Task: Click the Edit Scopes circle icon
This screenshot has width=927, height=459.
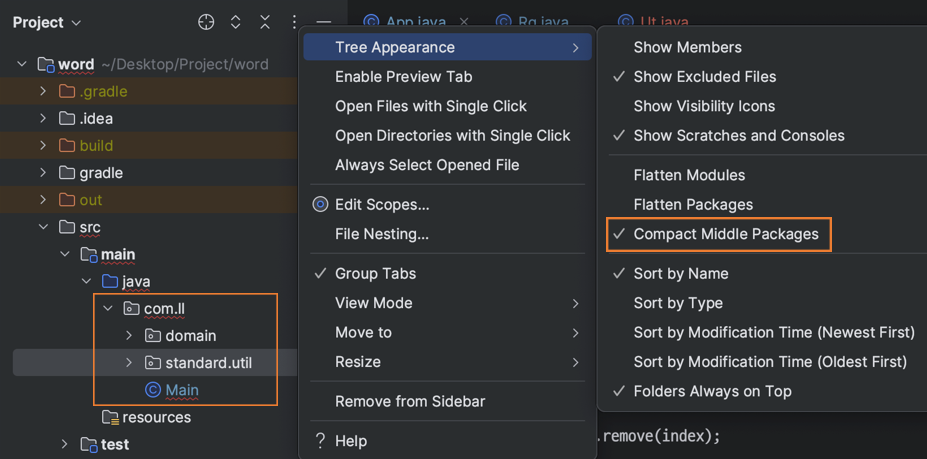Action: point(320,204)
